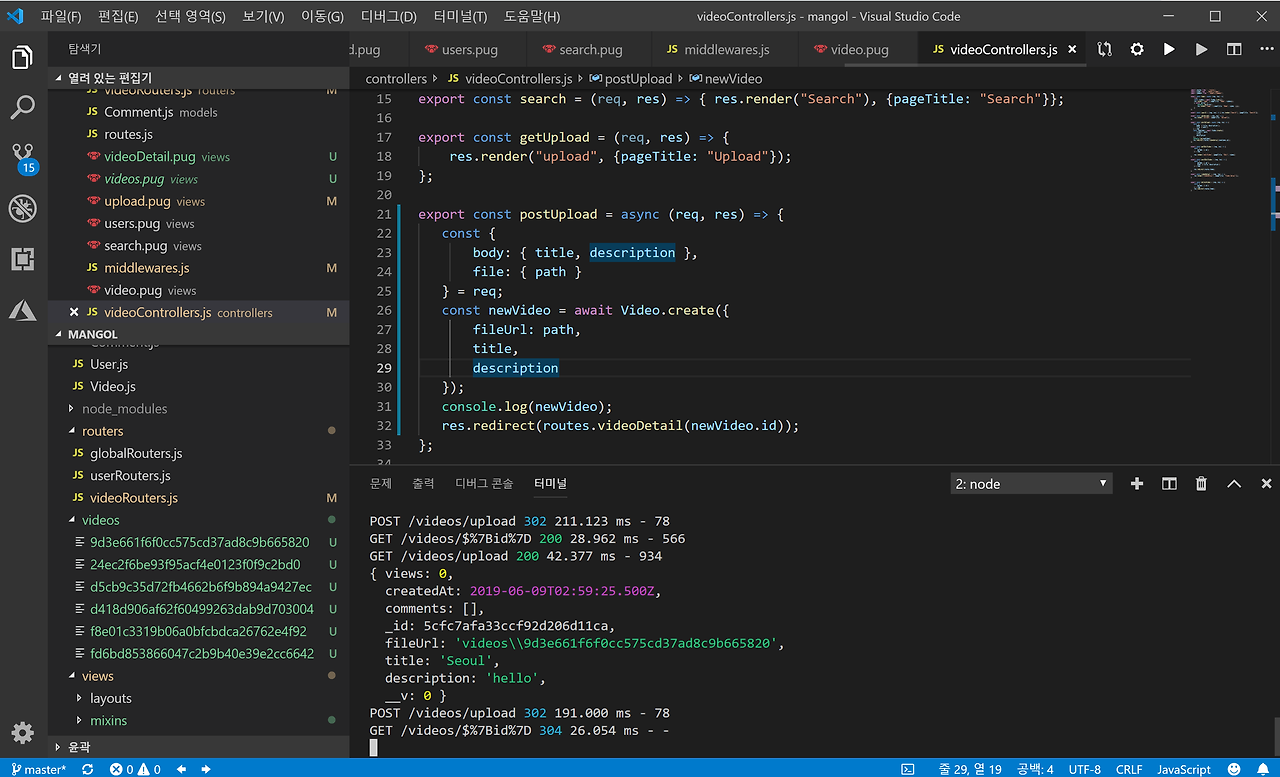Image resolution: width=1280 pixels, height=777 pixels.
Task: Open the Extensions view in activity bar
Action: pos(23,260)
